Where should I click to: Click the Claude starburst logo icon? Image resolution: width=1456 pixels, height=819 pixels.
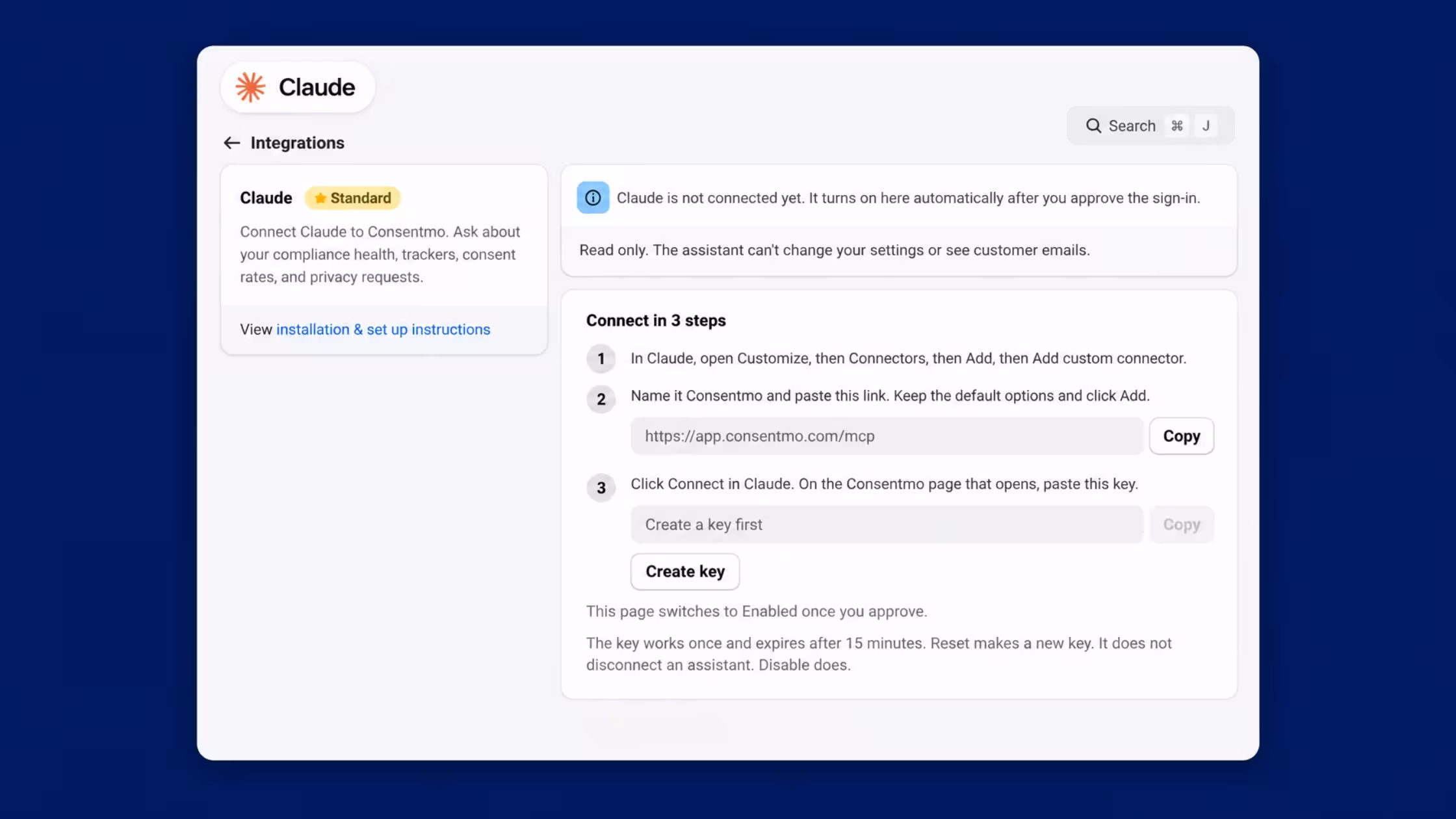click(x=250, y=87)
